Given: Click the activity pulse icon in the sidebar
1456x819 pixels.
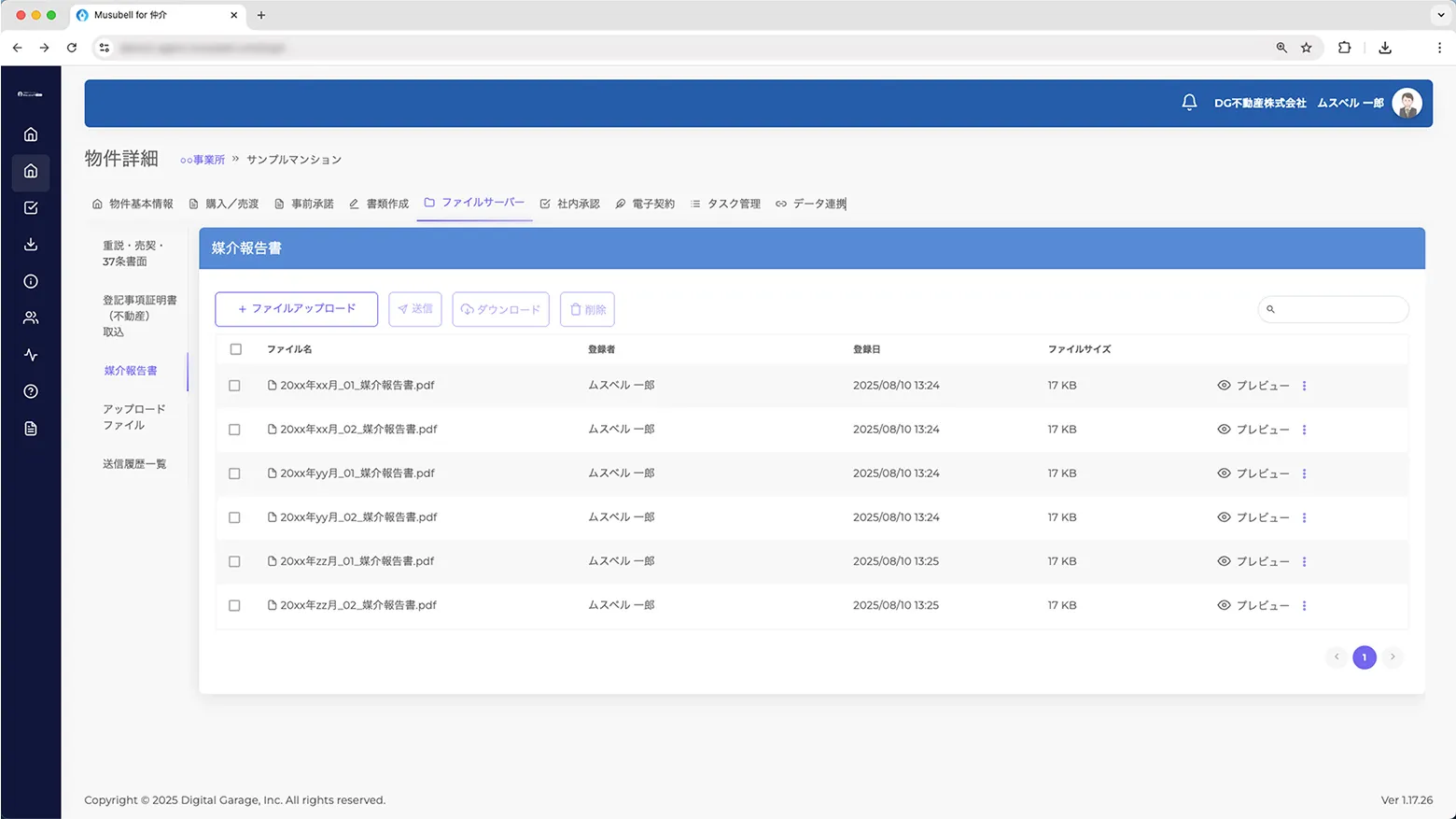Looking at the screenshot, I should pyautogui.click(x=31, y=355).
